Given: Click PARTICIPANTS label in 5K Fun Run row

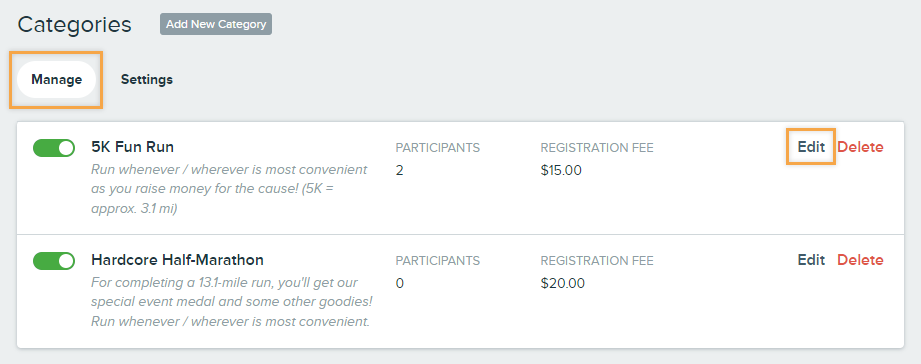Looking at the screenshot, I should [x=438, y=148].
